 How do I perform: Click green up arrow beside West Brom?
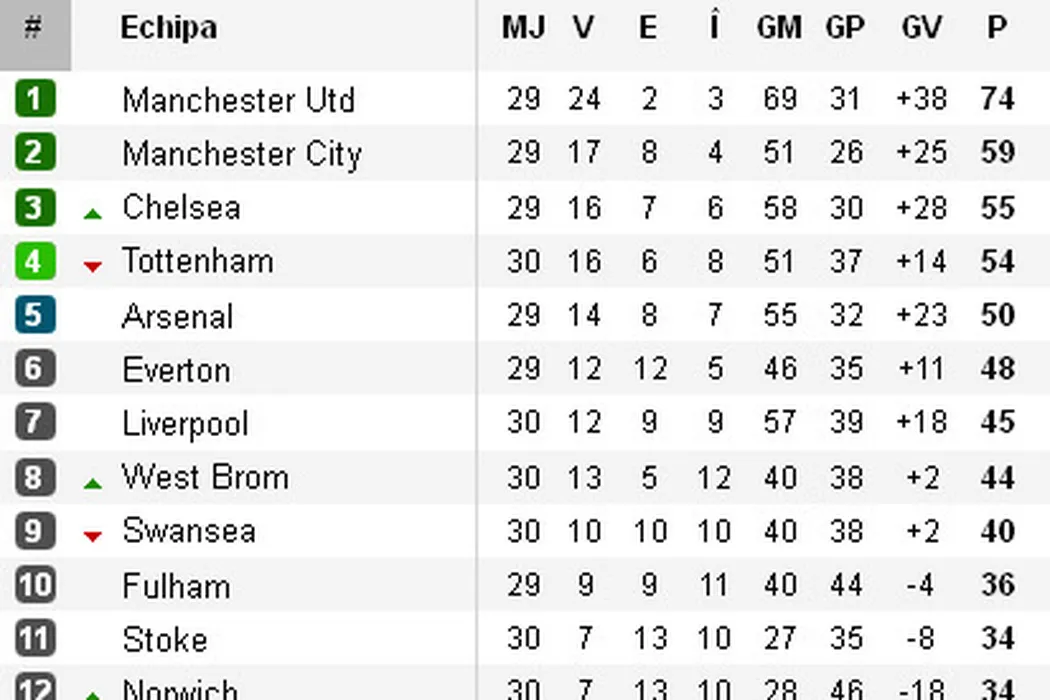[93, 482]
